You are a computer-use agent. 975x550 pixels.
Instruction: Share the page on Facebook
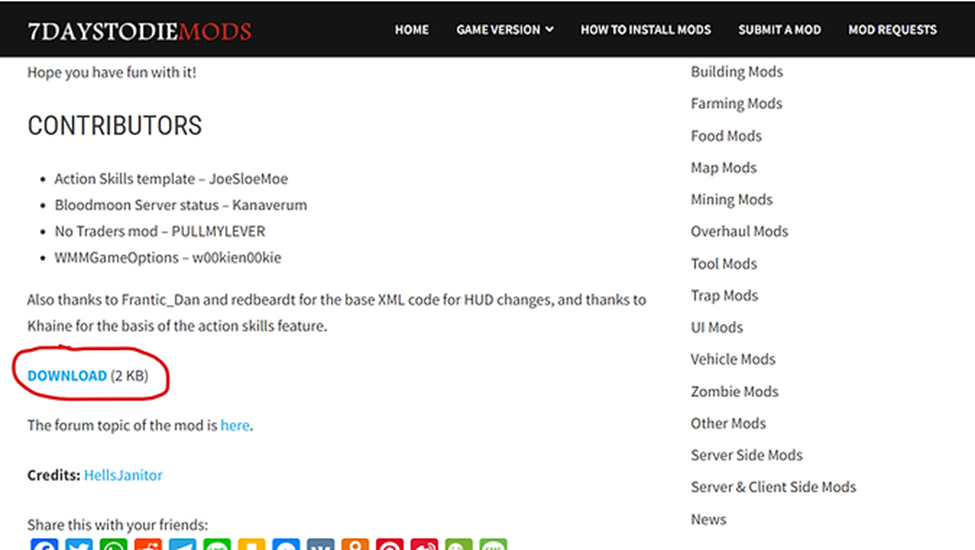44,544
